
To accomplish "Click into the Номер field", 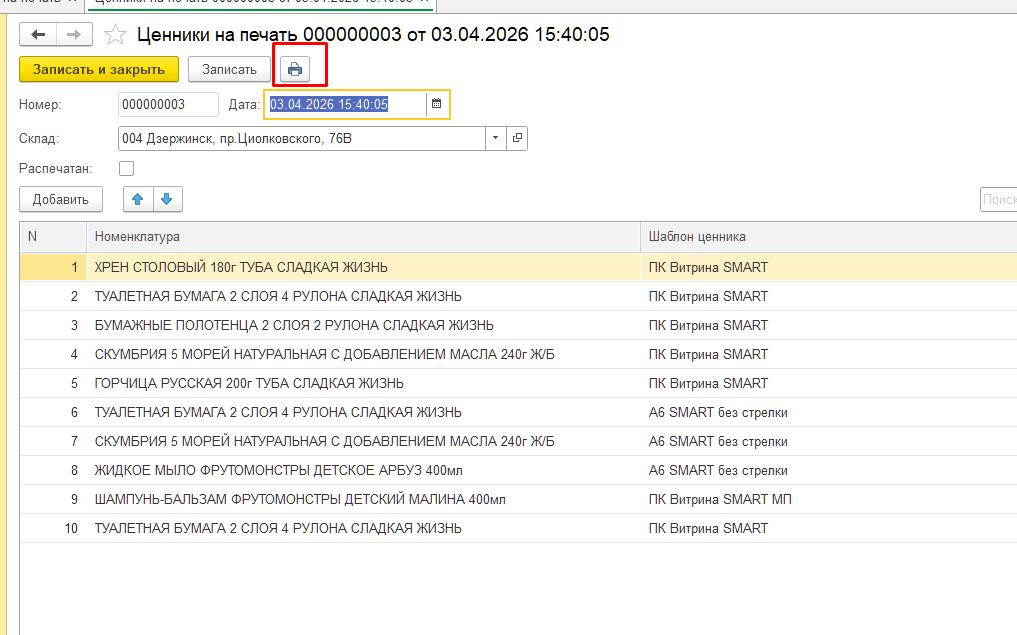I will [x=167, y=104].
